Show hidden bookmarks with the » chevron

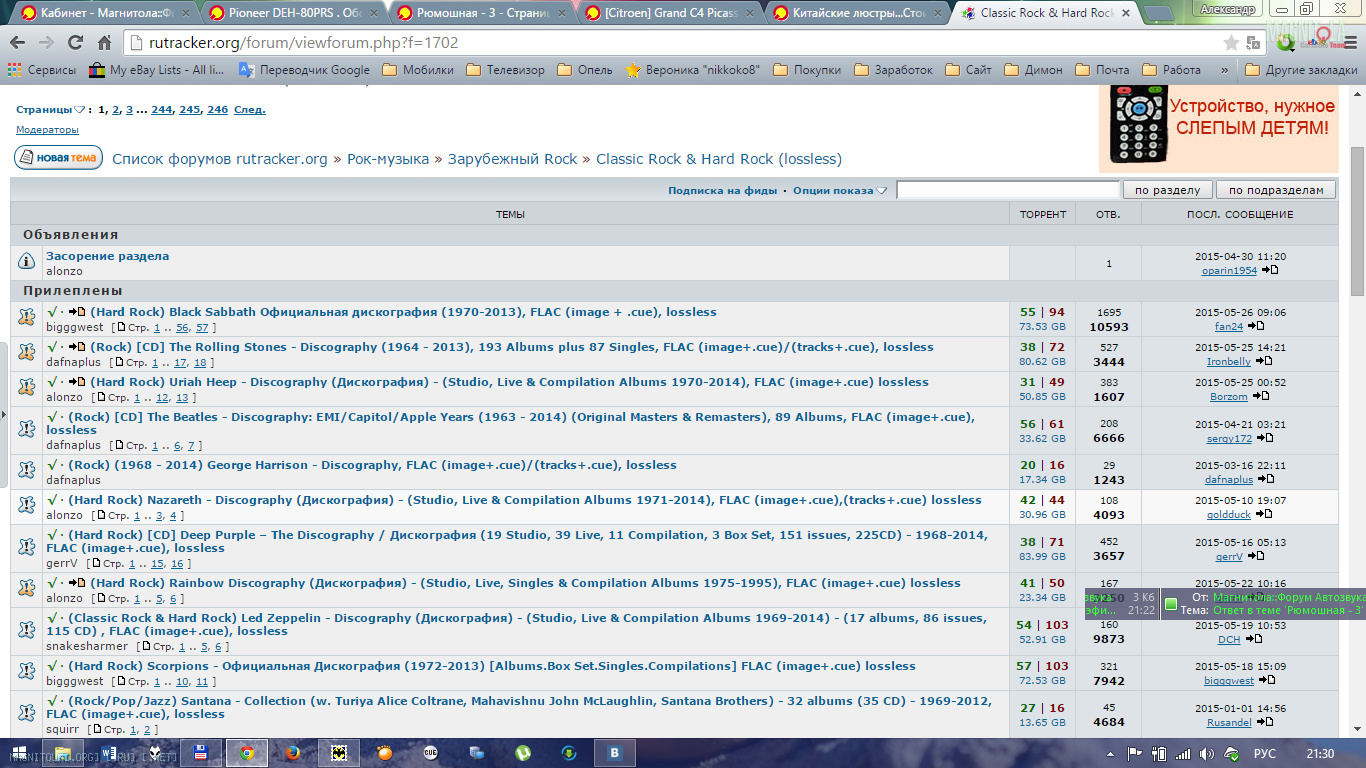(x=1225, y=70)
